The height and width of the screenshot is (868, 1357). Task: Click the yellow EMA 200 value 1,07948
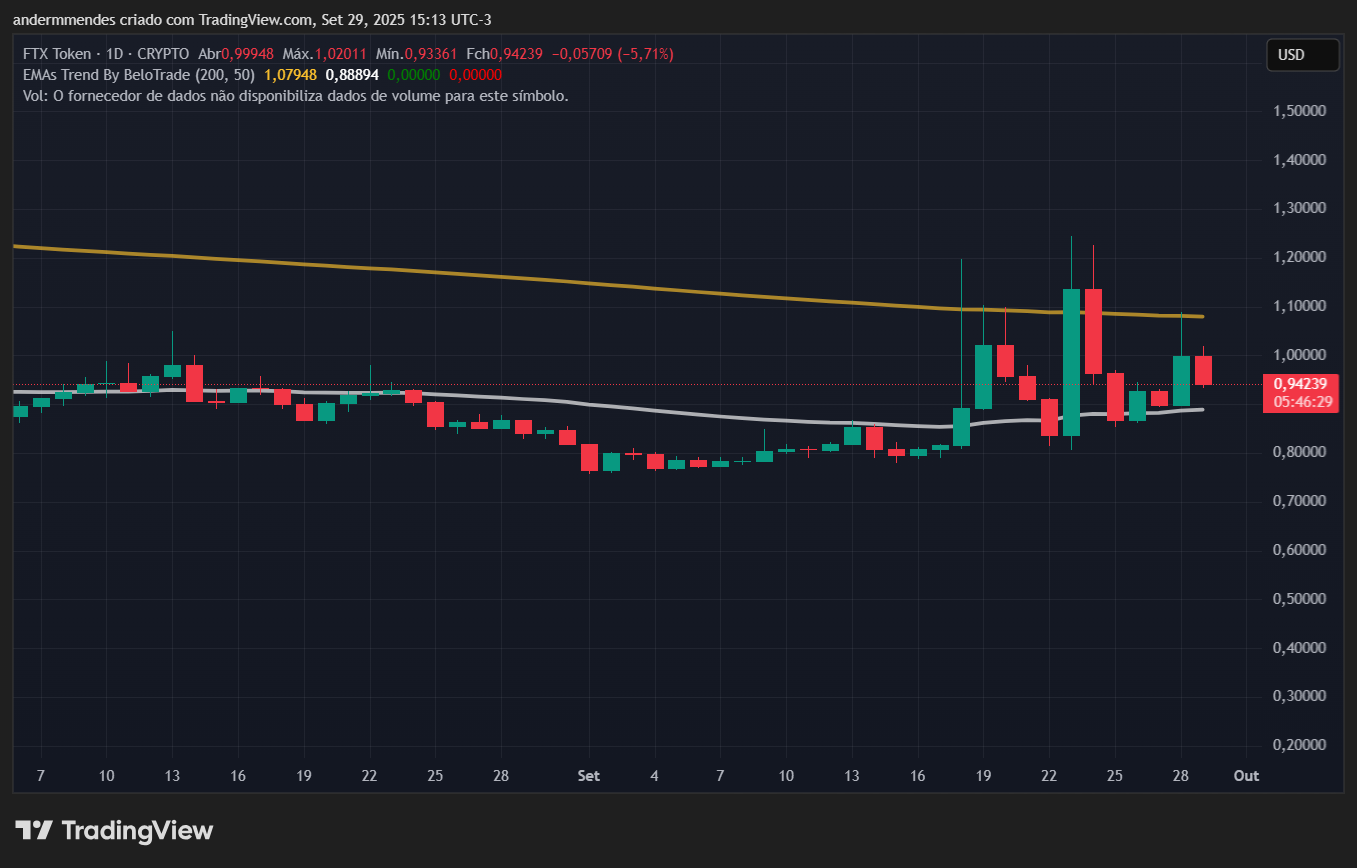click(291, 75)
